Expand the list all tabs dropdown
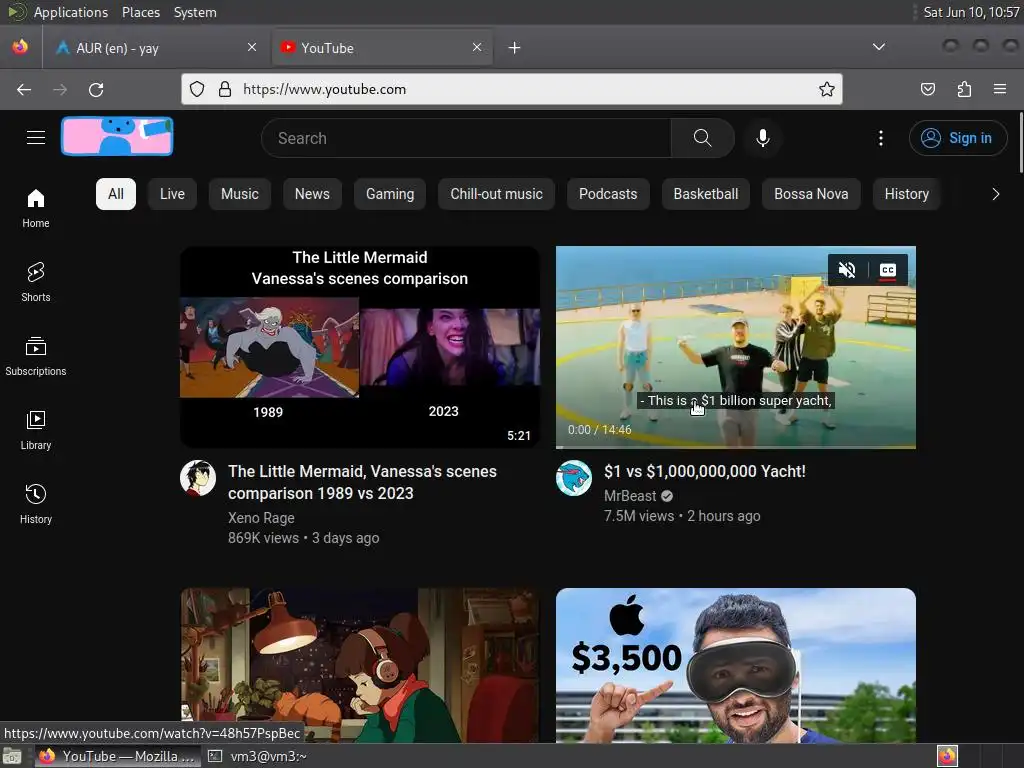This screenshot has height=768, width=1024. 879,47
